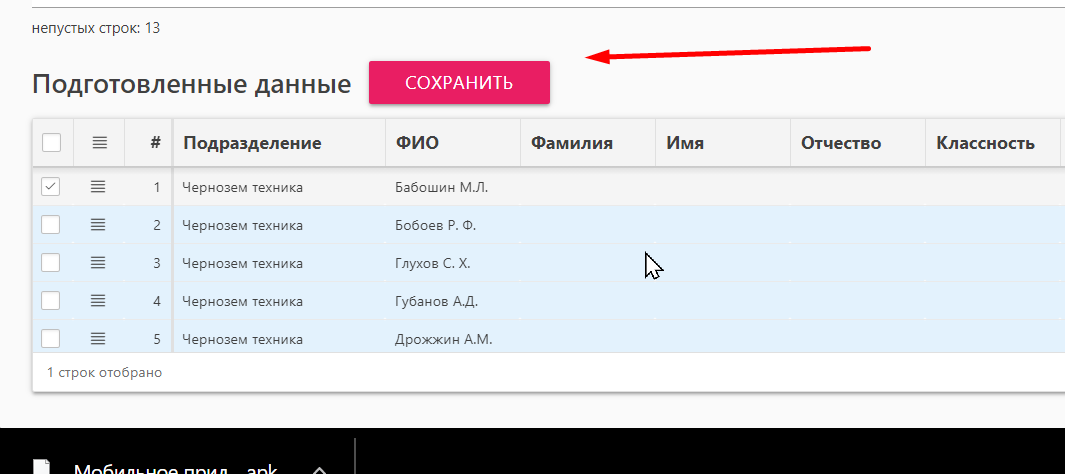This screenshot has width=1065, height=474.
Task: Check the checkbox for Бобоев Р. Ф. row
Action: [x=51, y=225]
